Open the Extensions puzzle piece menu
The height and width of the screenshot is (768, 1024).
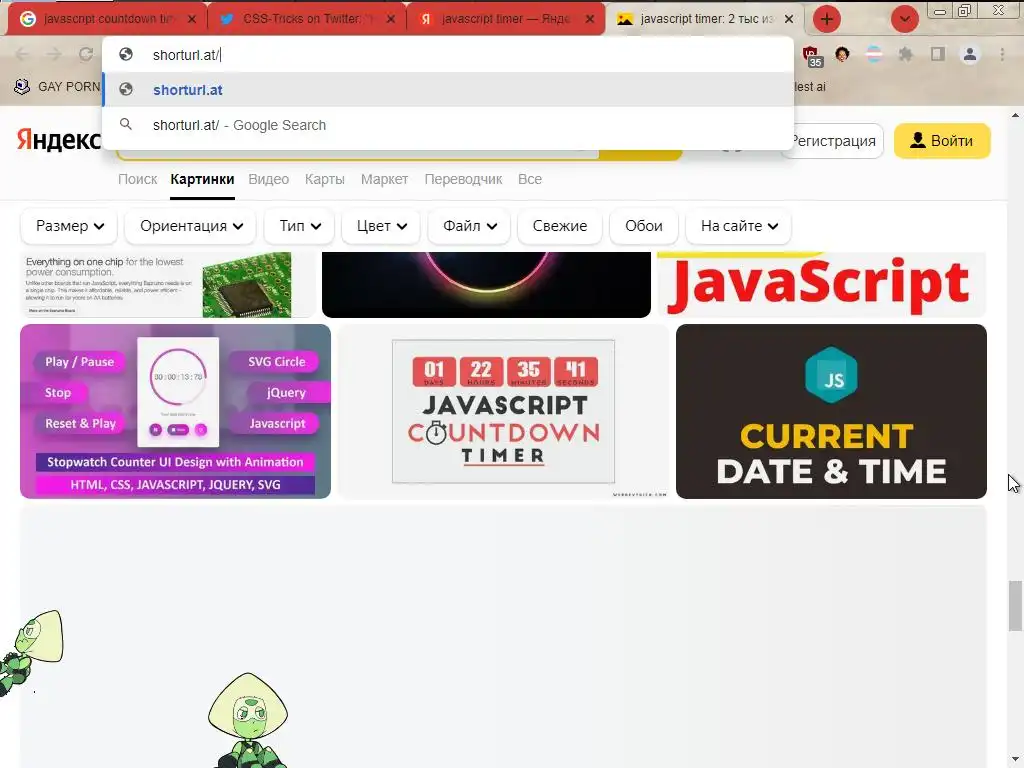coord(905,54)
